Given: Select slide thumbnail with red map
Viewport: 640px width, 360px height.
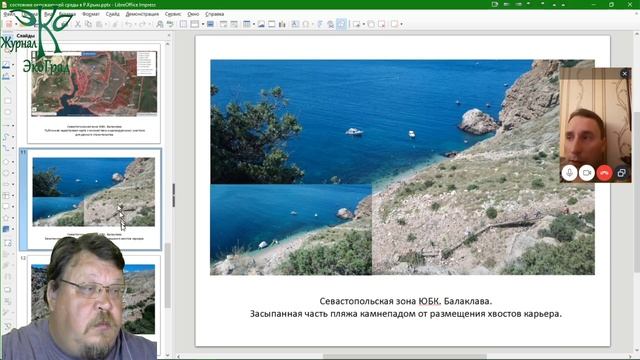Looking at the screenshot, I should click(94, 93).
